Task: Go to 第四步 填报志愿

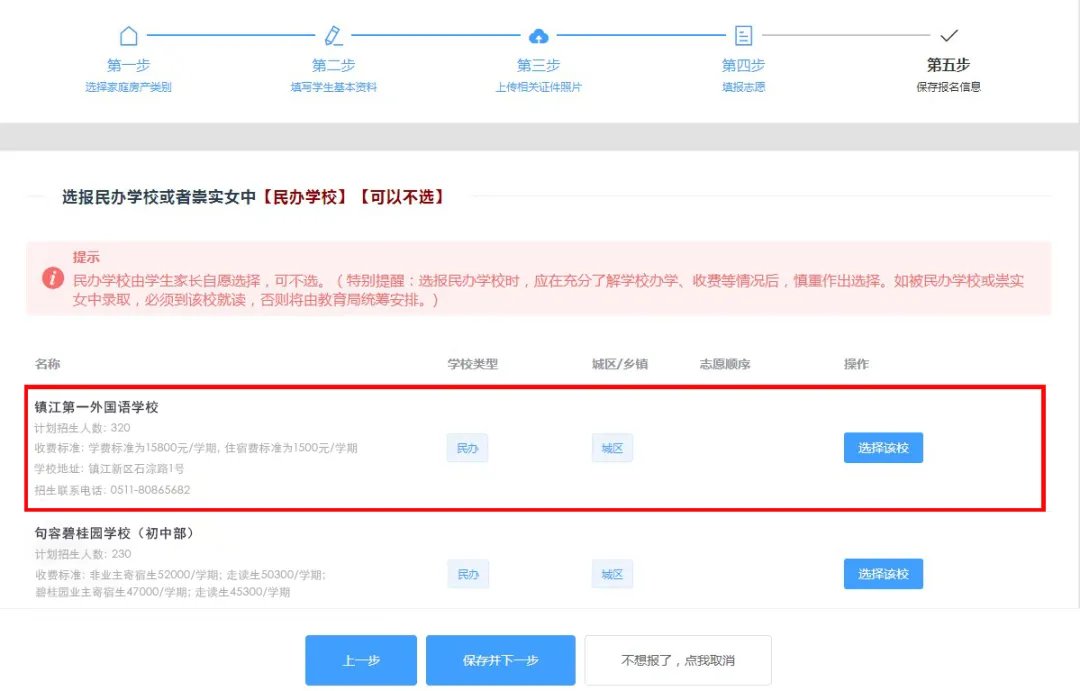Action: (x=743, y=74)
